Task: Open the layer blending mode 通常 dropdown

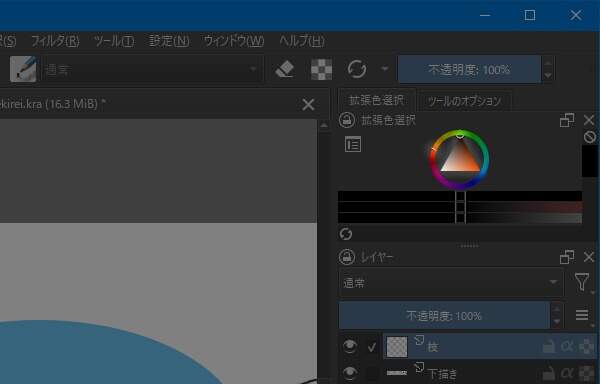Action: (451, 283)
